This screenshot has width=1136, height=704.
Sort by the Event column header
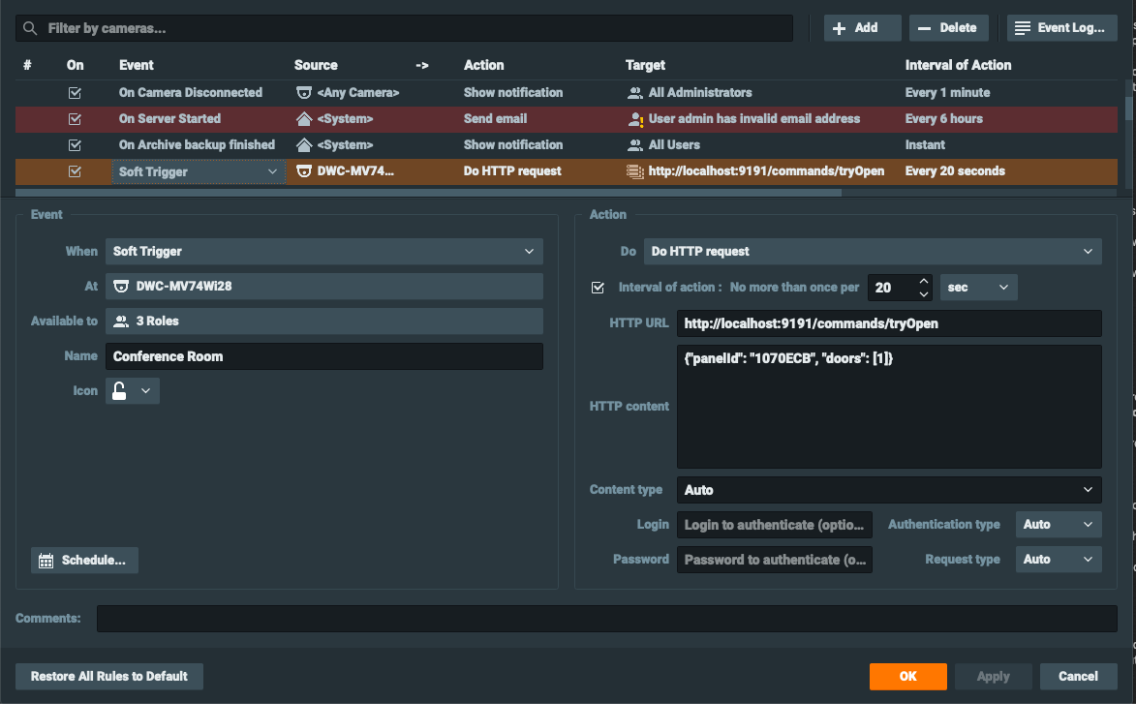(136, 65)
